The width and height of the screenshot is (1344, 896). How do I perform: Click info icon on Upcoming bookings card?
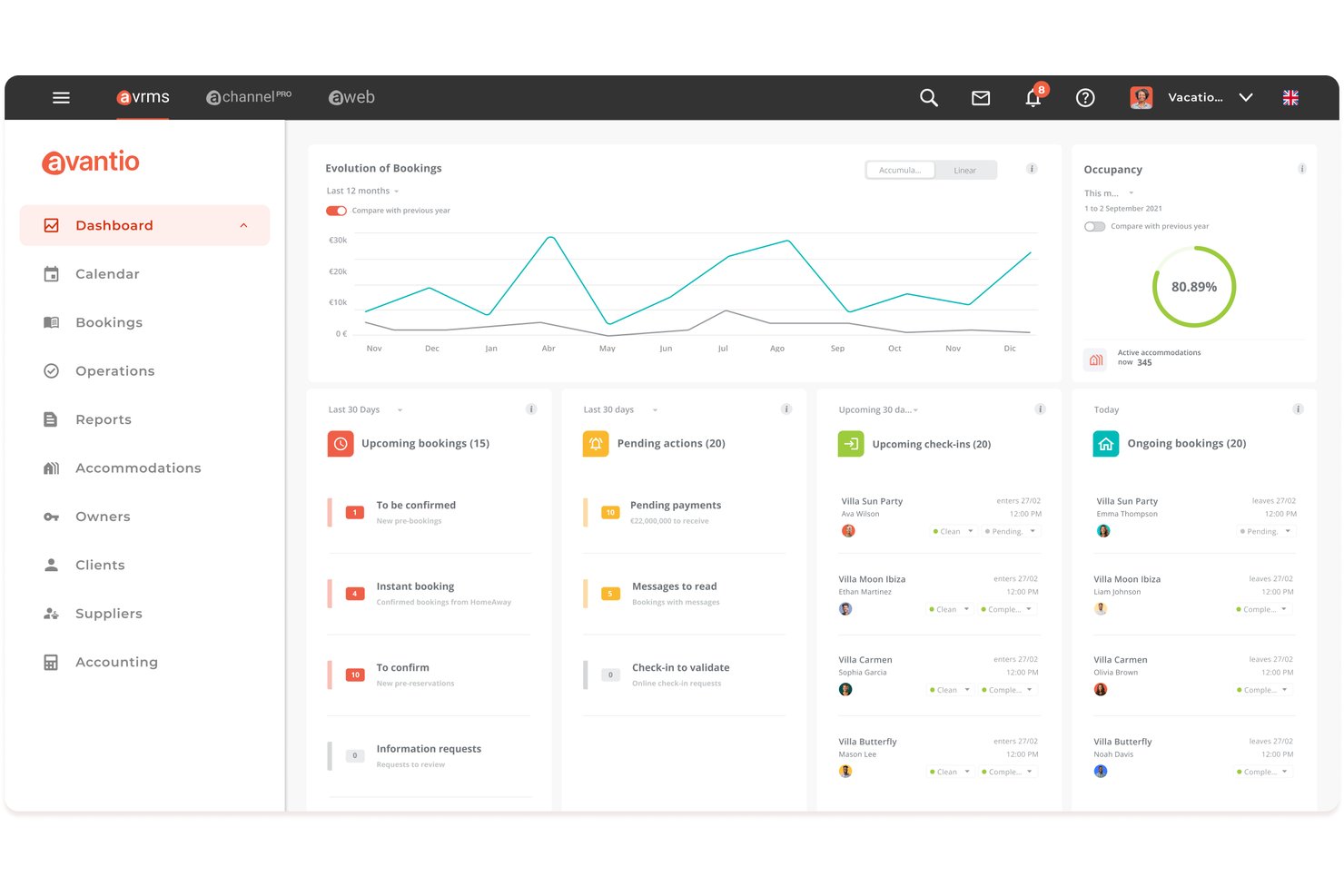click(x=531, y=409)
